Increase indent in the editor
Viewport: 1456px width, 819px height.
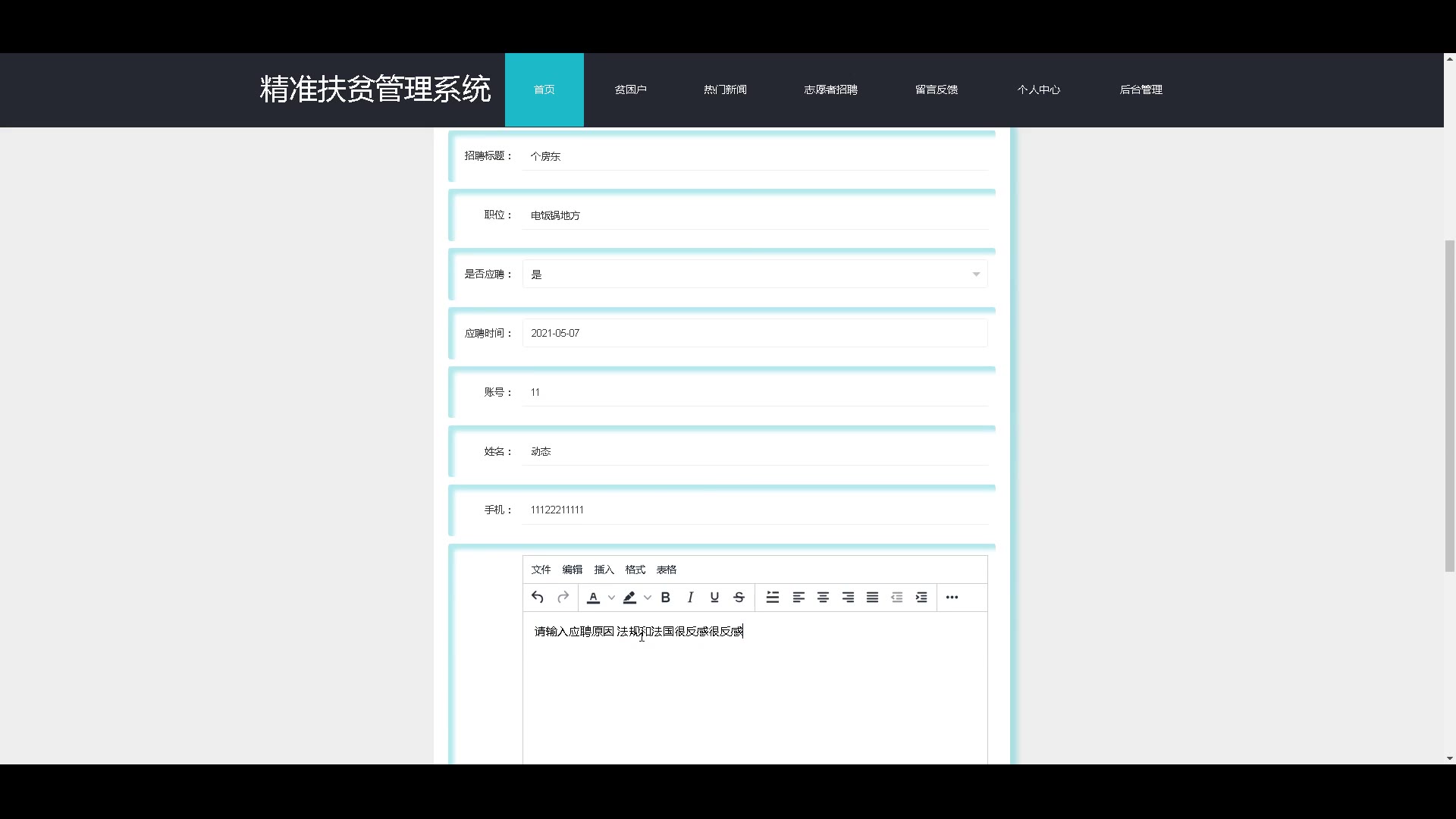pos(921,598)
